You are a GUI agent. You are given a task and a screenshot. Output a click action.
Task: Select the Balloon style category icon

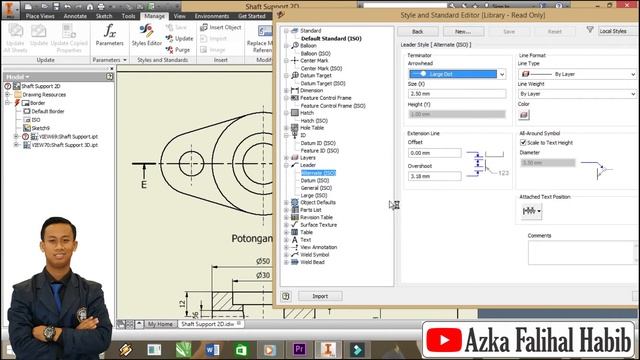295,46
